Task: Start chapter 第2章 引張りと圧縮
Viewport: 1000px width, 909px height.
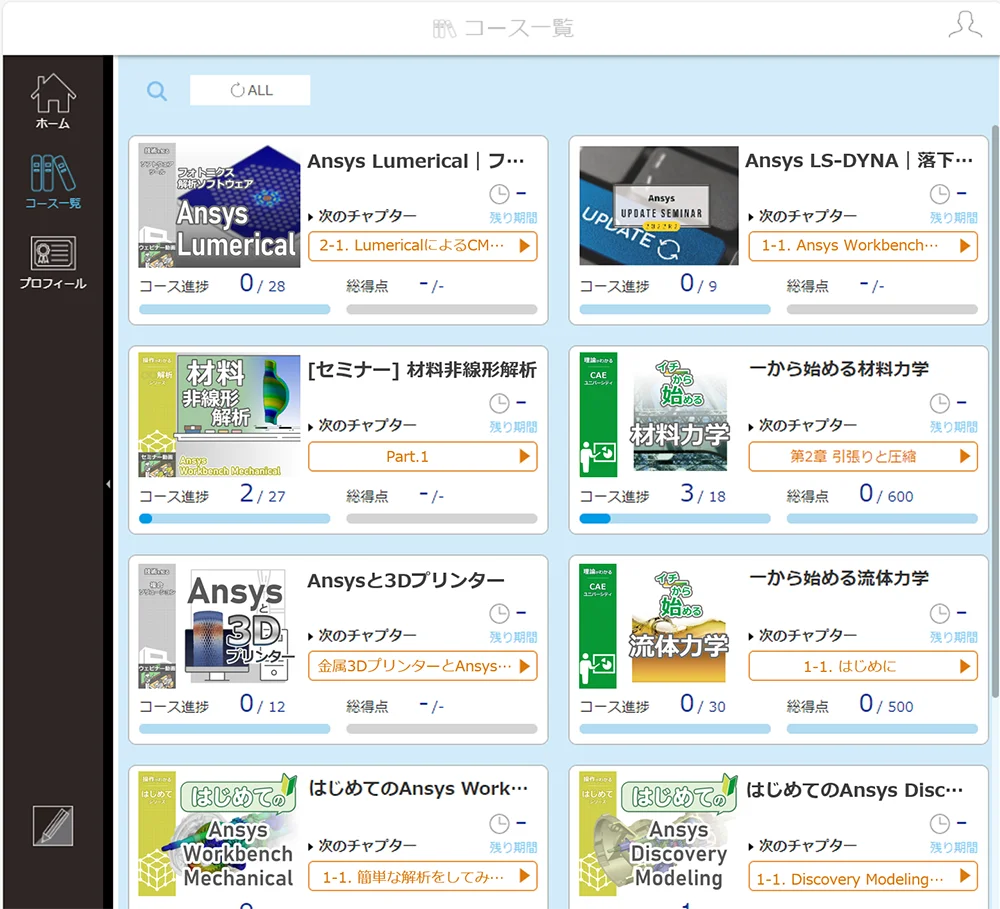Action: [x=863, y=456]
